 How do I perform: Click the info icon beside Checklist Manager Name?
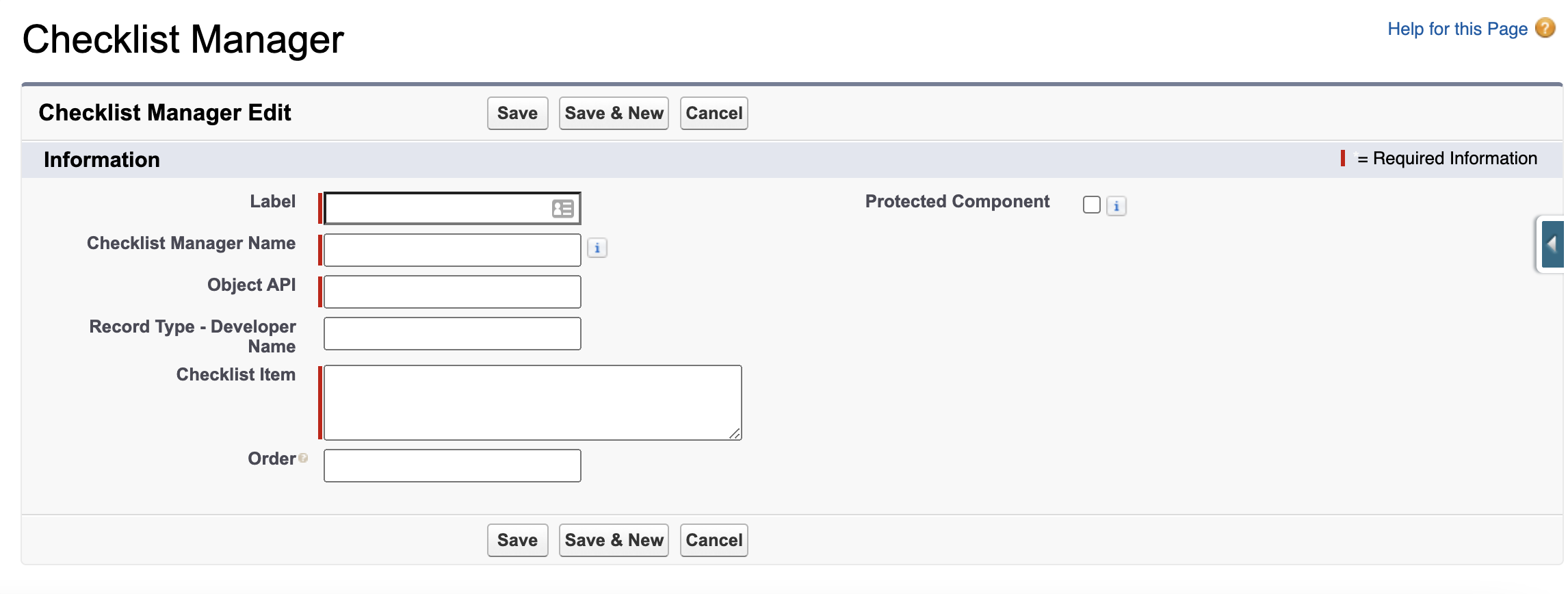pos(598,248)
